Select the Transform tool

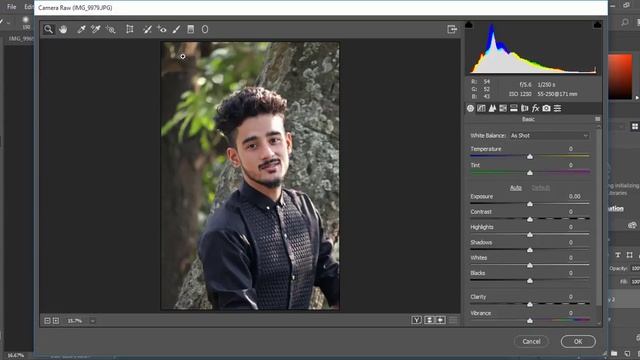[130, 29]
